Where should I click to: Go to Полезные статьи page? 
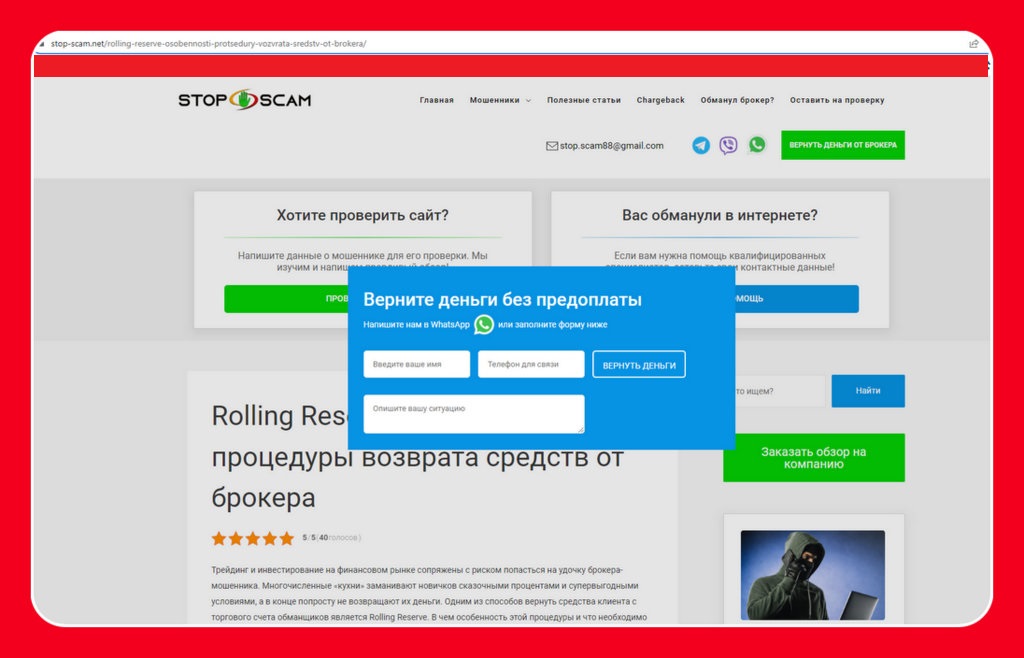pyautogui.click(x=583, y=100)
